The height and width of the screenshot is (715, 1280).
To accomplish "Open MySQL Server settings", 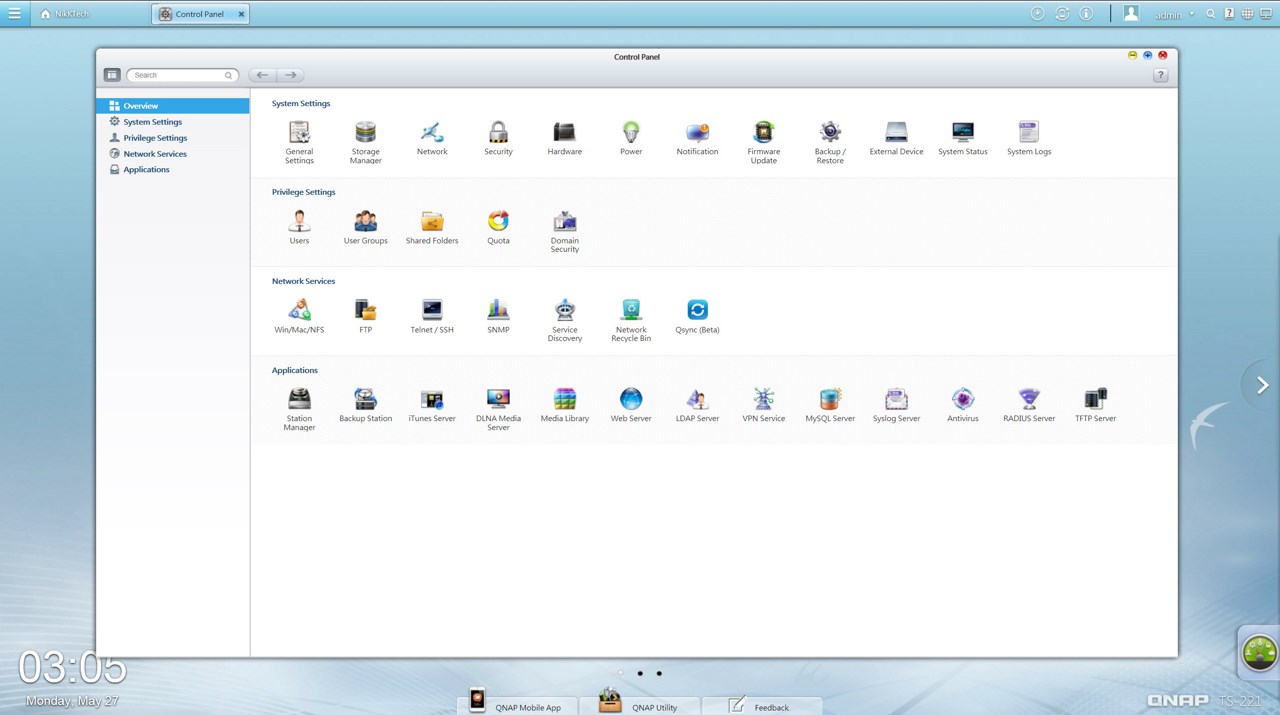I will (830, 404).
